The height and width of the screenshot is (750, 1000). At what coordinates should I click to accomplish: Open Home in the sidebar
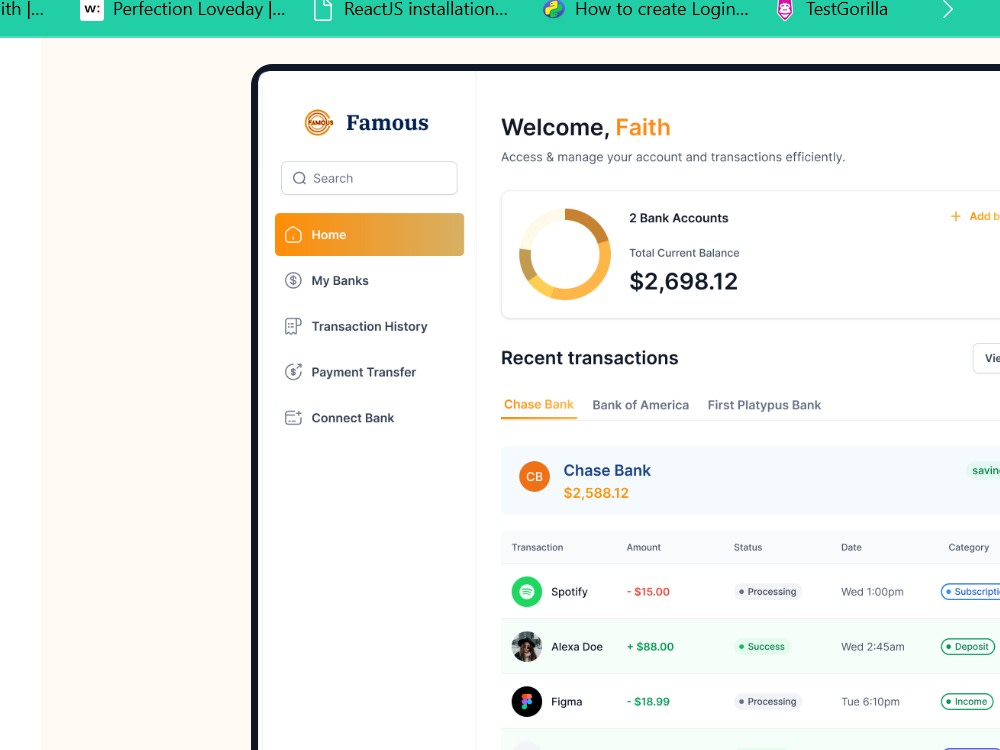click(x=369, y=235)
